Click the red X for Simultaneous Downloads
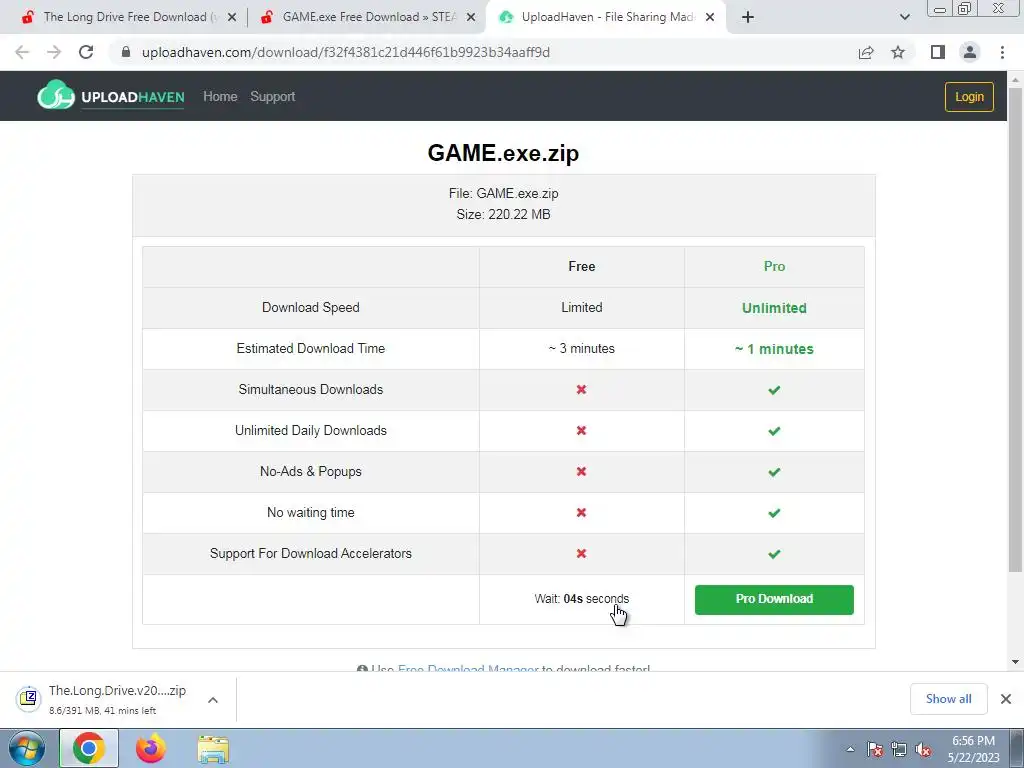The image size is (1024, 768). [x=581, y=389]
